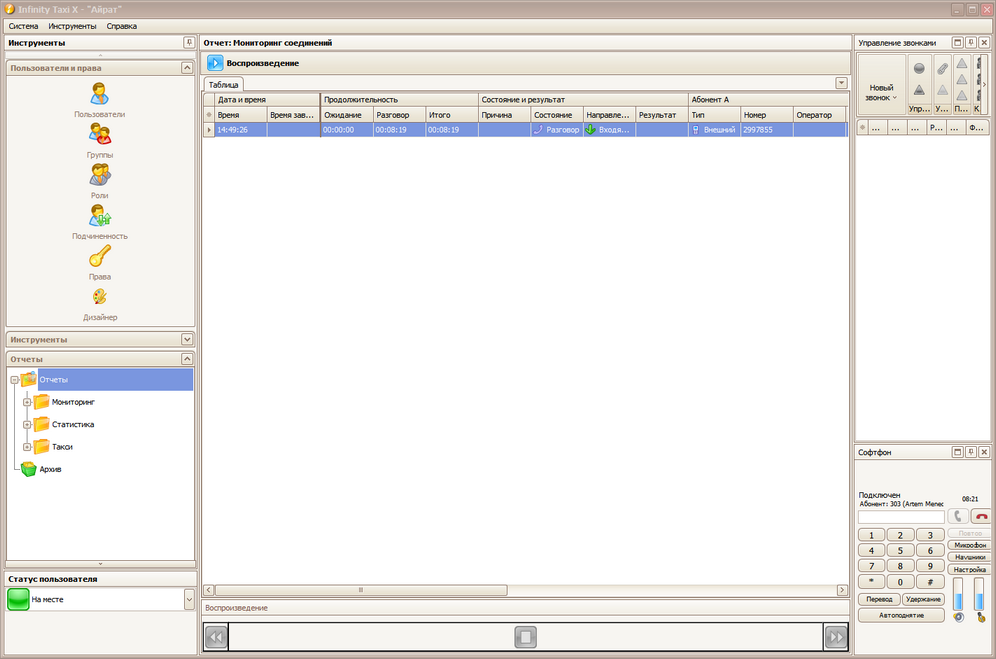Collapse the Пользователи и права section
This screenshot has width=996, height=659.
pyautogui.click(x=187, y=67)
